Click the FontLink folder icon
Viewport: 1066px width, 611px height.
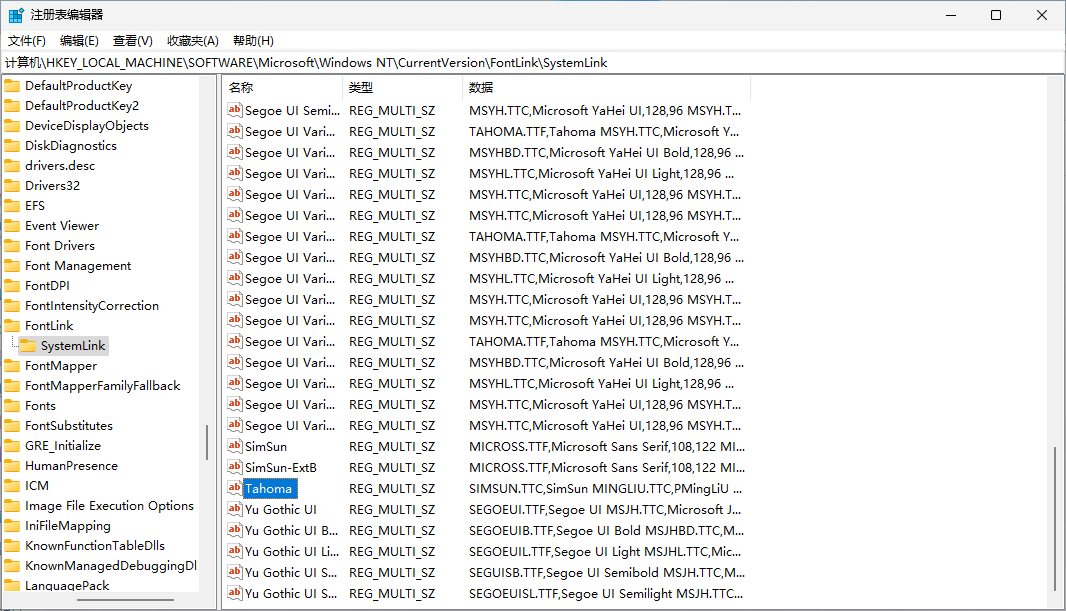12,326
